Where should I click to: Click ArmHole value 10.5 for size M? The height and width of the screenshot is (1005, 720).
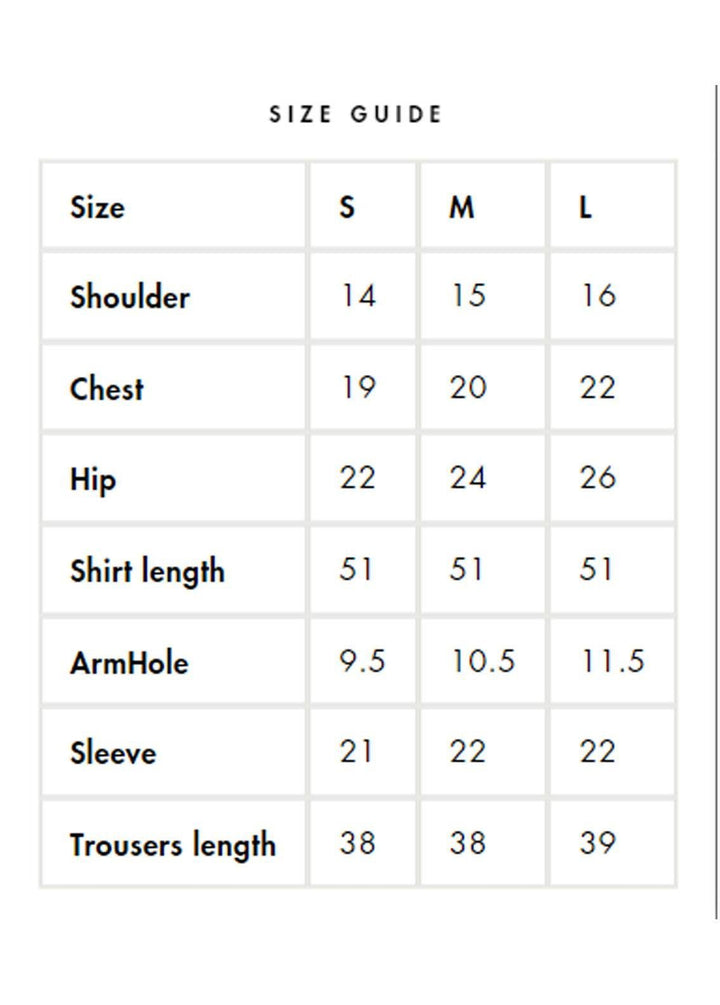click(482, 662)
